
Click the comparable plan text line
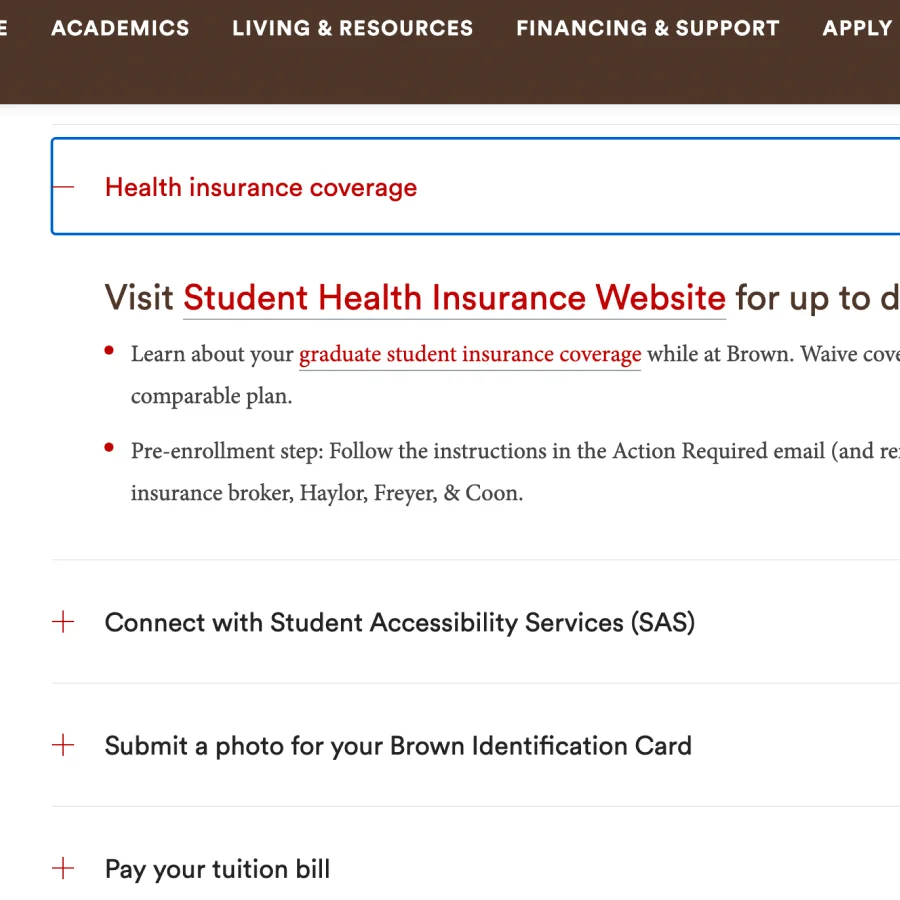pyautogui.click(x=211, y=396)
